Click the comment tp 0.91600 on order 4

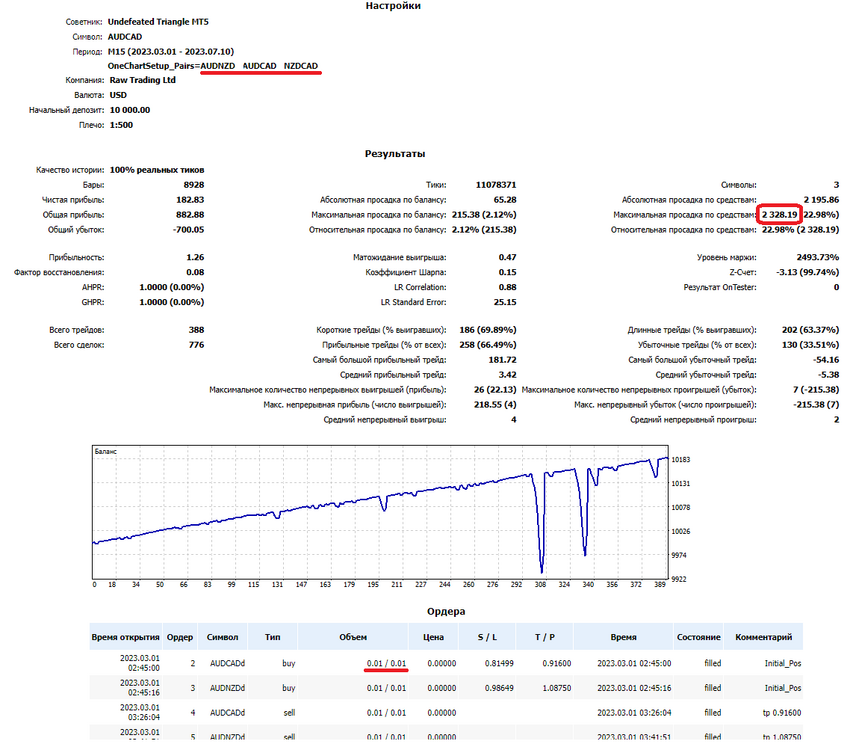coord(782,712)
